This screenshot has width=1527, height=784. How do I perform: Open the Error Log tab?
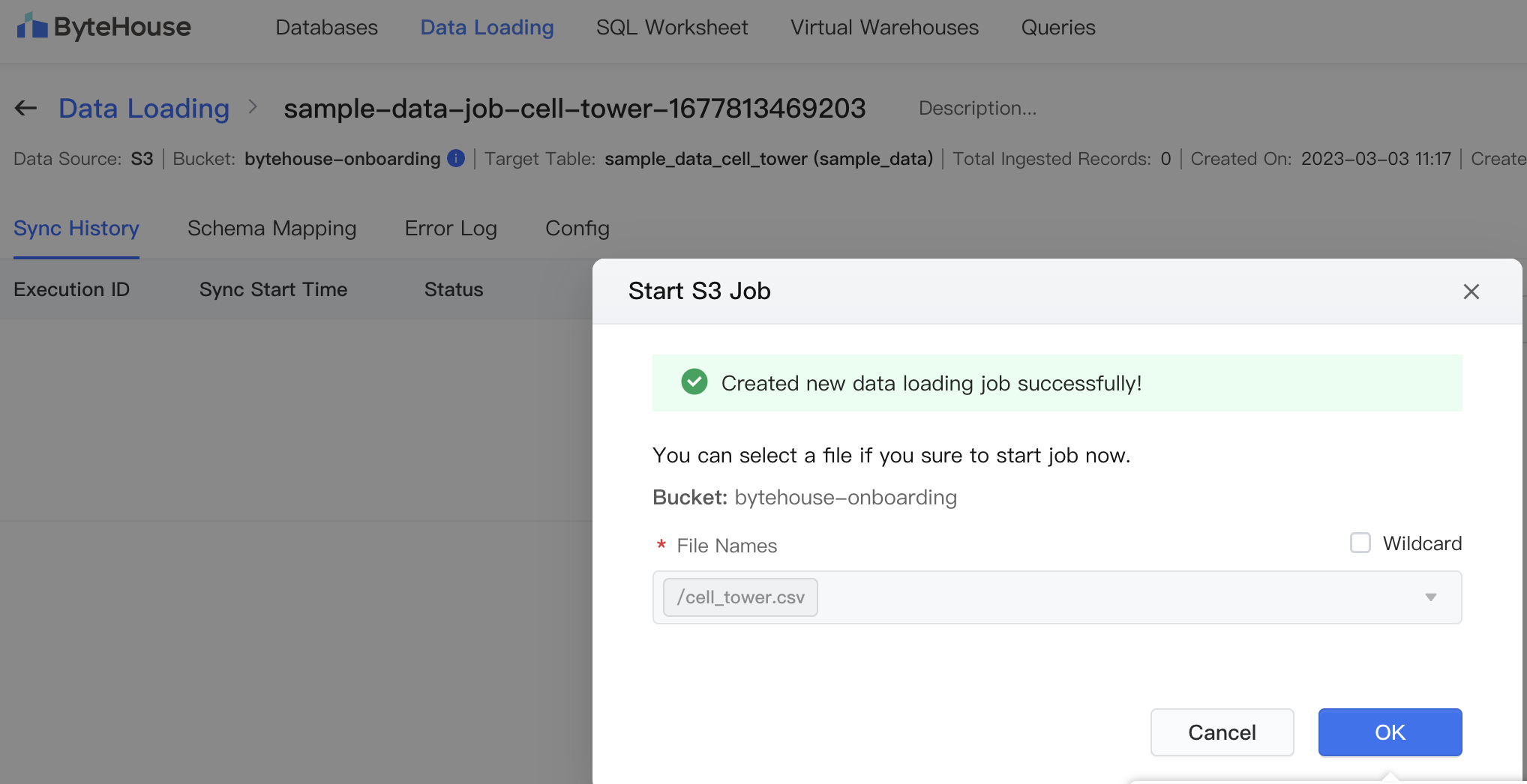coord(451,229)
